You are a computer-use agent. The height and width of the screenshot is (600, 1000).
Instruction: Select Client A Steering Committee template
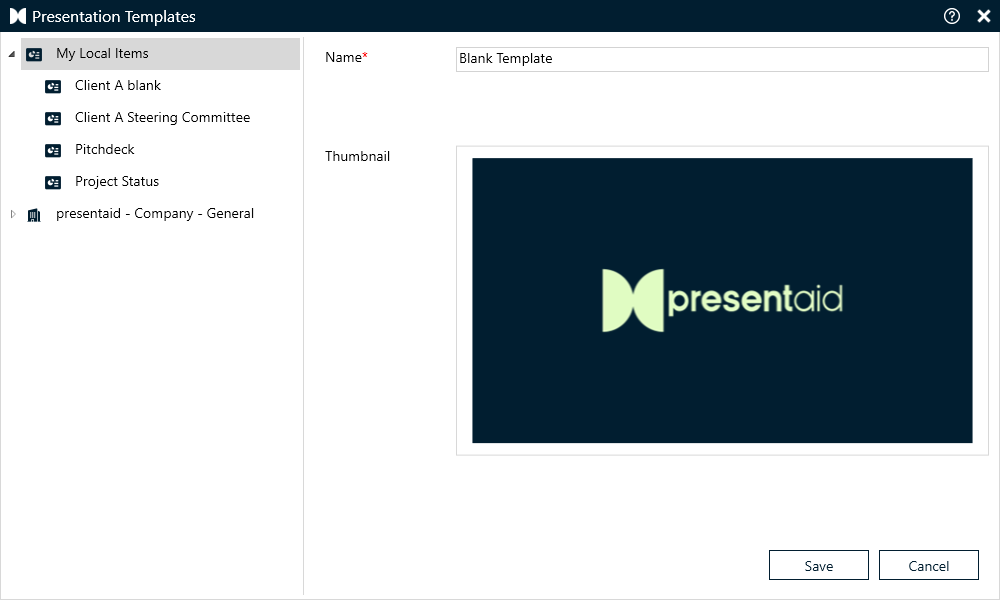tap(162, 117)
